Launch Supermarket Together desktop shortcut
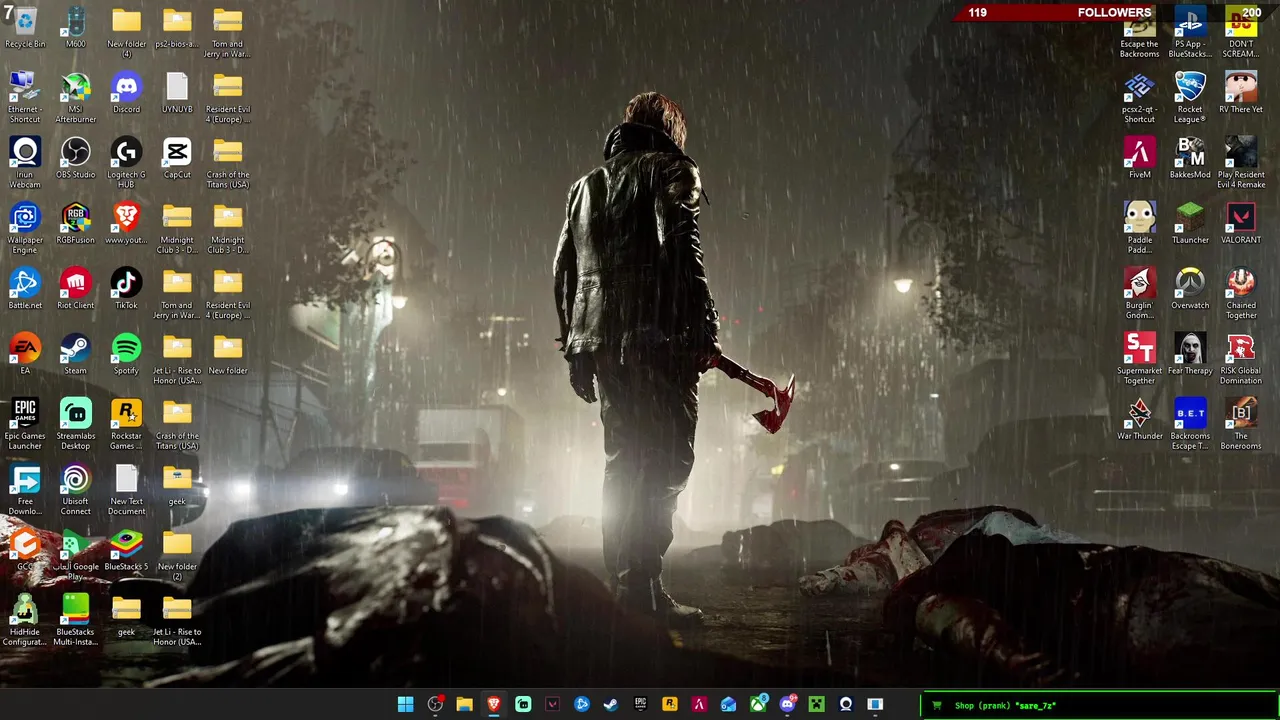Screen dimensions: 1280x720 [x=1139, y=358]
